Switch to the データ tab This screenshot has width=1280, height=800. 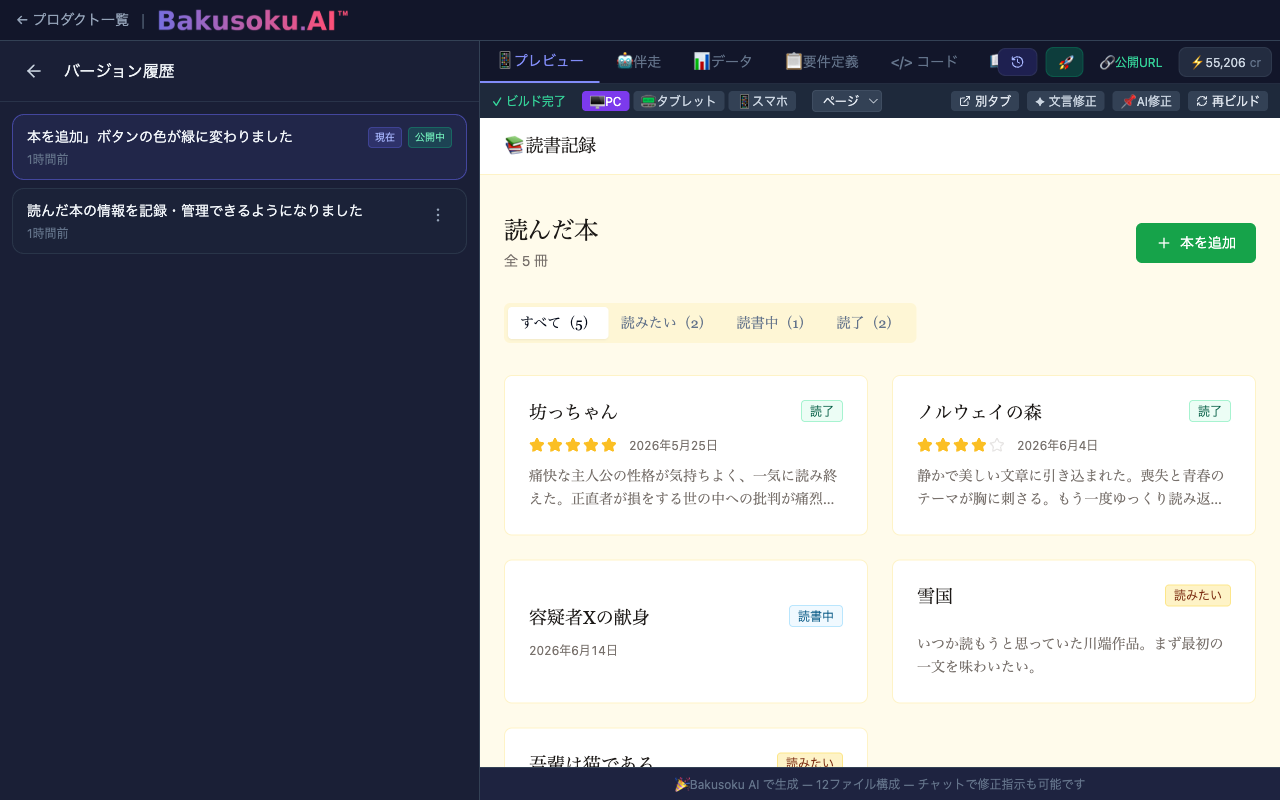coord(723,61)
